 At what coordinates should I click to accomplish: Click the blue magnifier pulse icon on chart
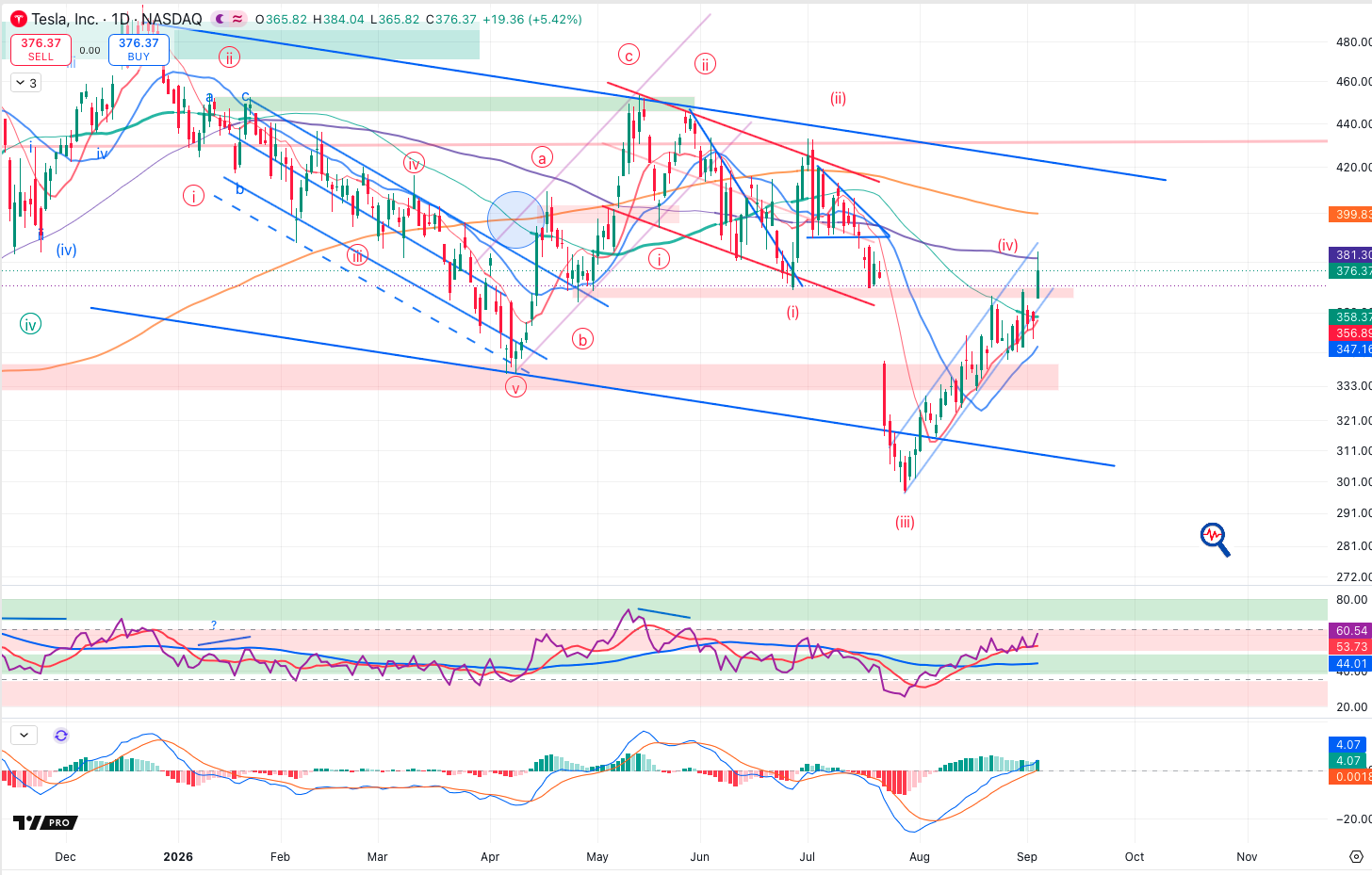(x=1216, y=539)
